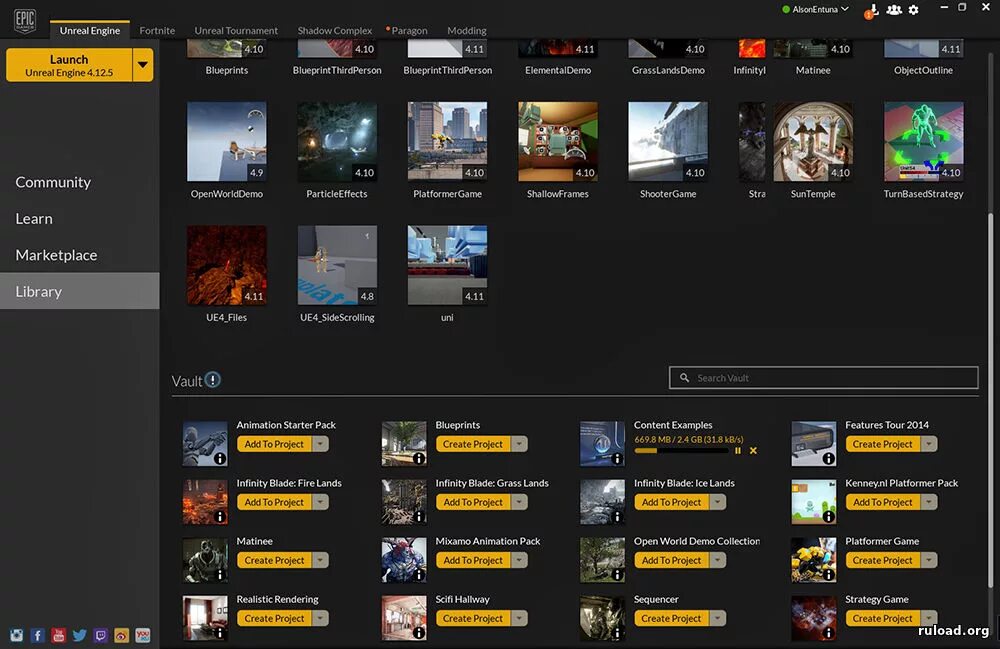Click the Vault info exclamation icon
The height and width of the screenshot is (649, 1000).
[x=213, y=380]
